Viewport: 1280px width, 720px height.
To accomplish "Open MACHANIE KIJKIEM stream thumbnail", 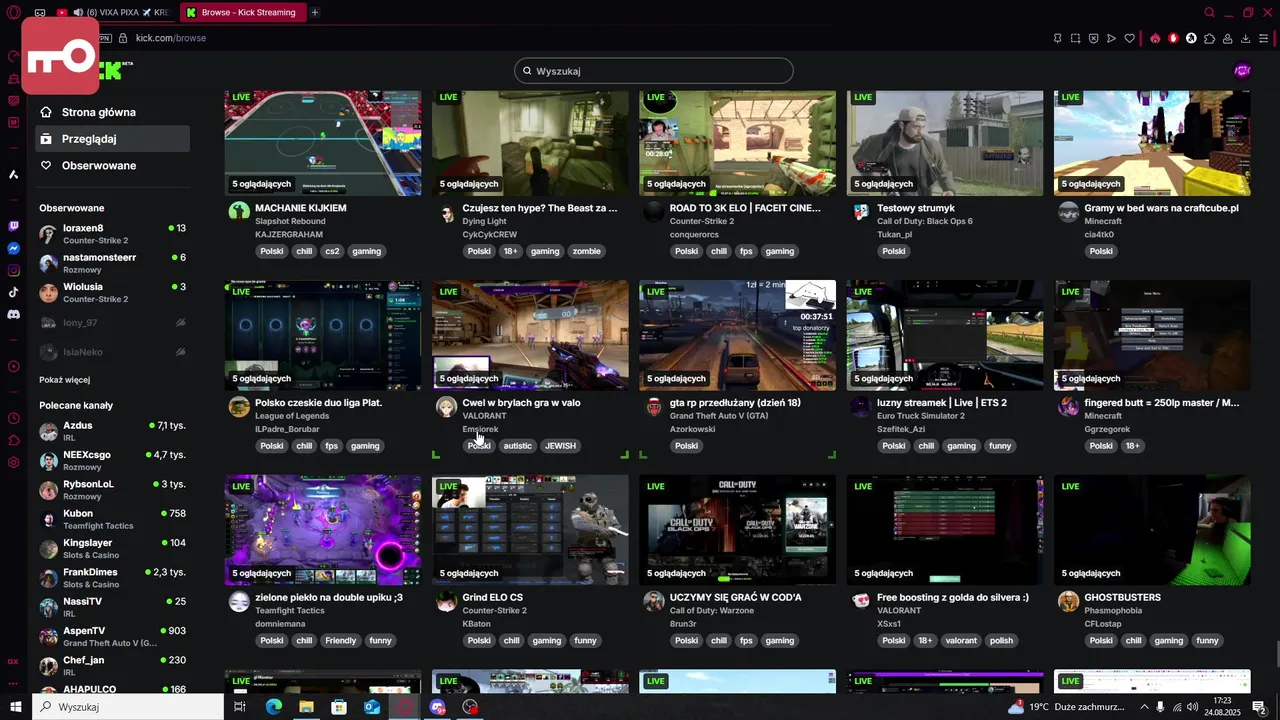I will click(x=323, y=143).
